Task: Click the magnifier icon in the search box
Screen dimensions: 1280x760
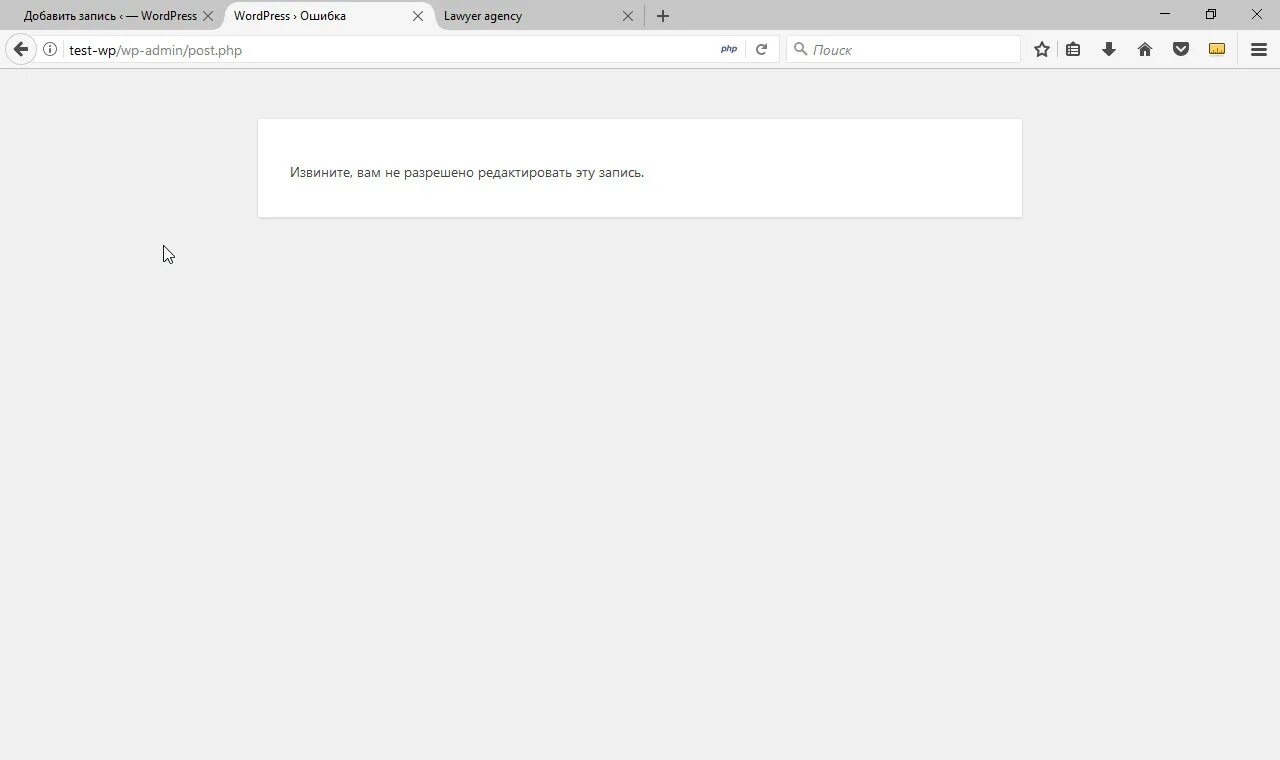Action: coord(800,49)
